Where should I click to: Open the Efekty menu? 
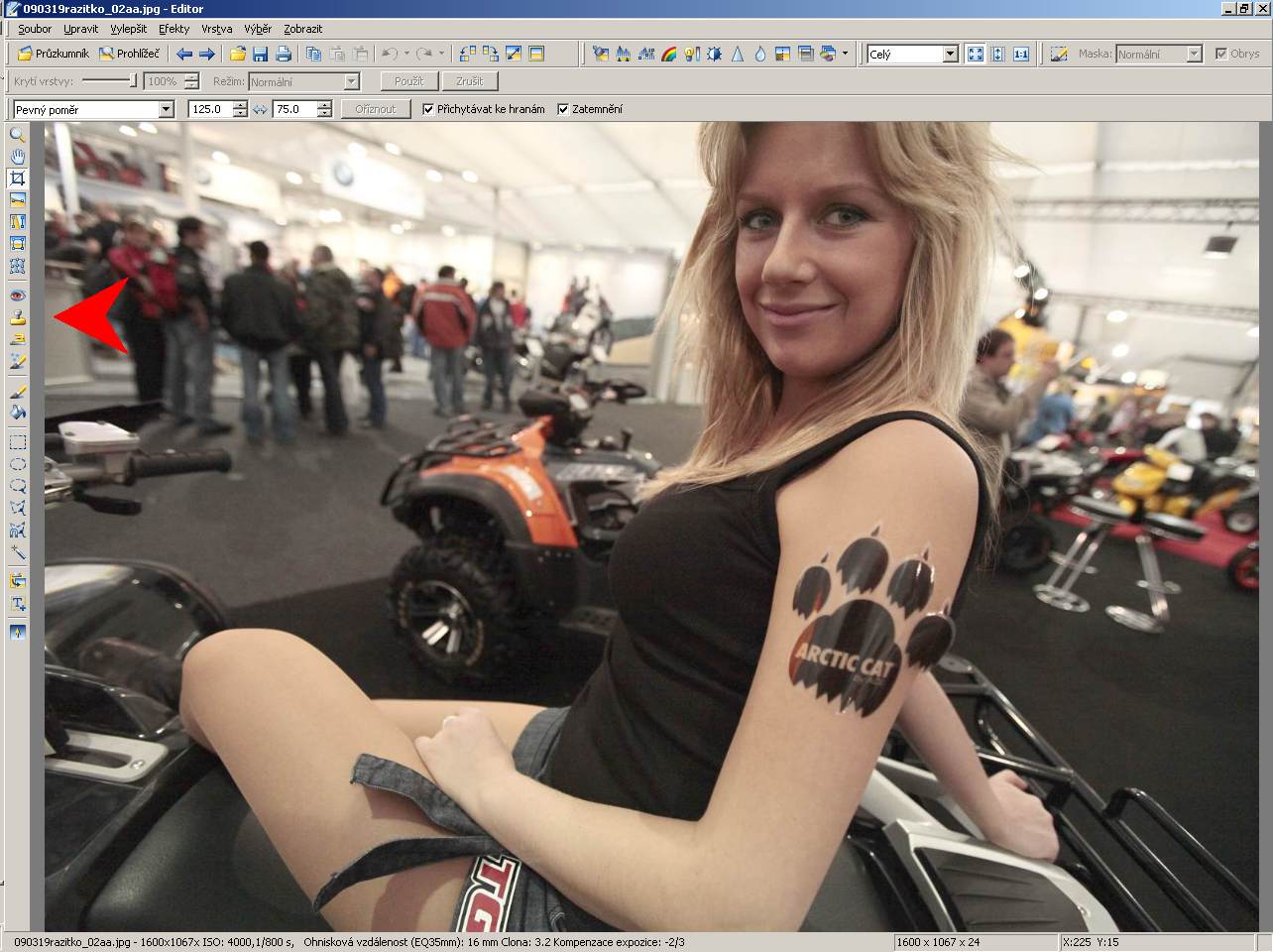(174, 29)
